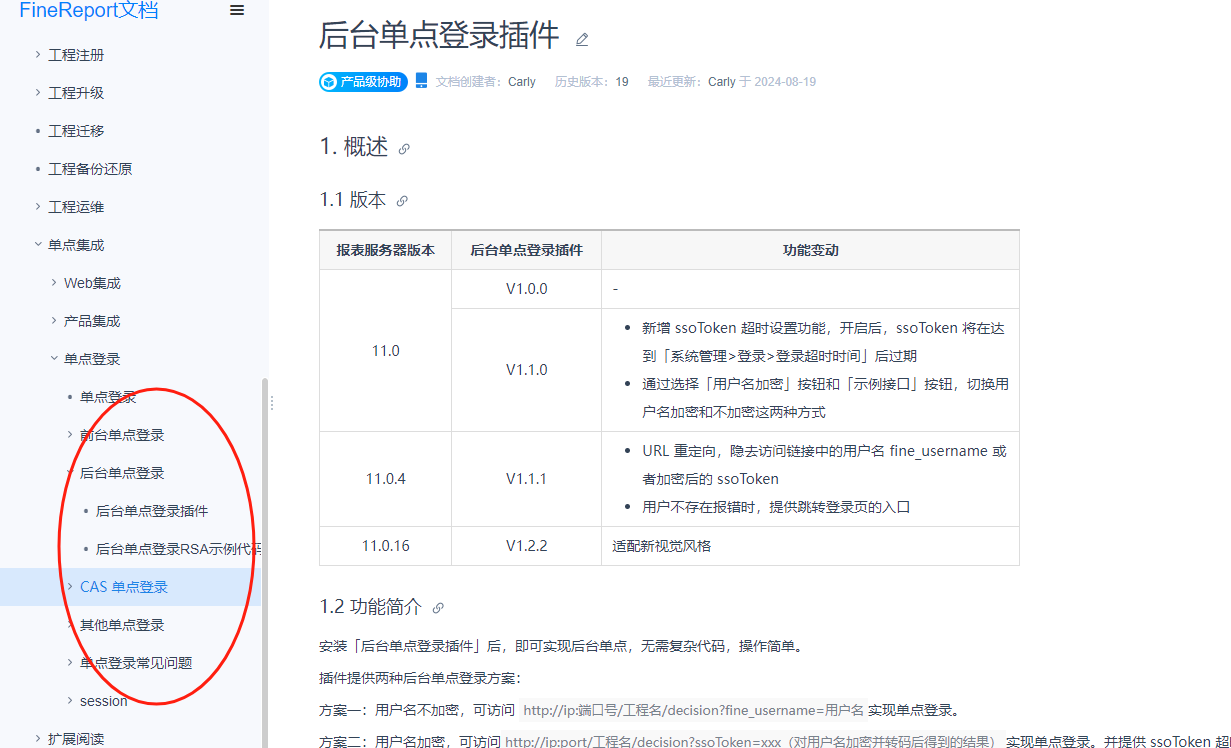Click the sidebar resize handle dots
The height and width of the screenshot is (748, 1231).
[x=271, y=403]
